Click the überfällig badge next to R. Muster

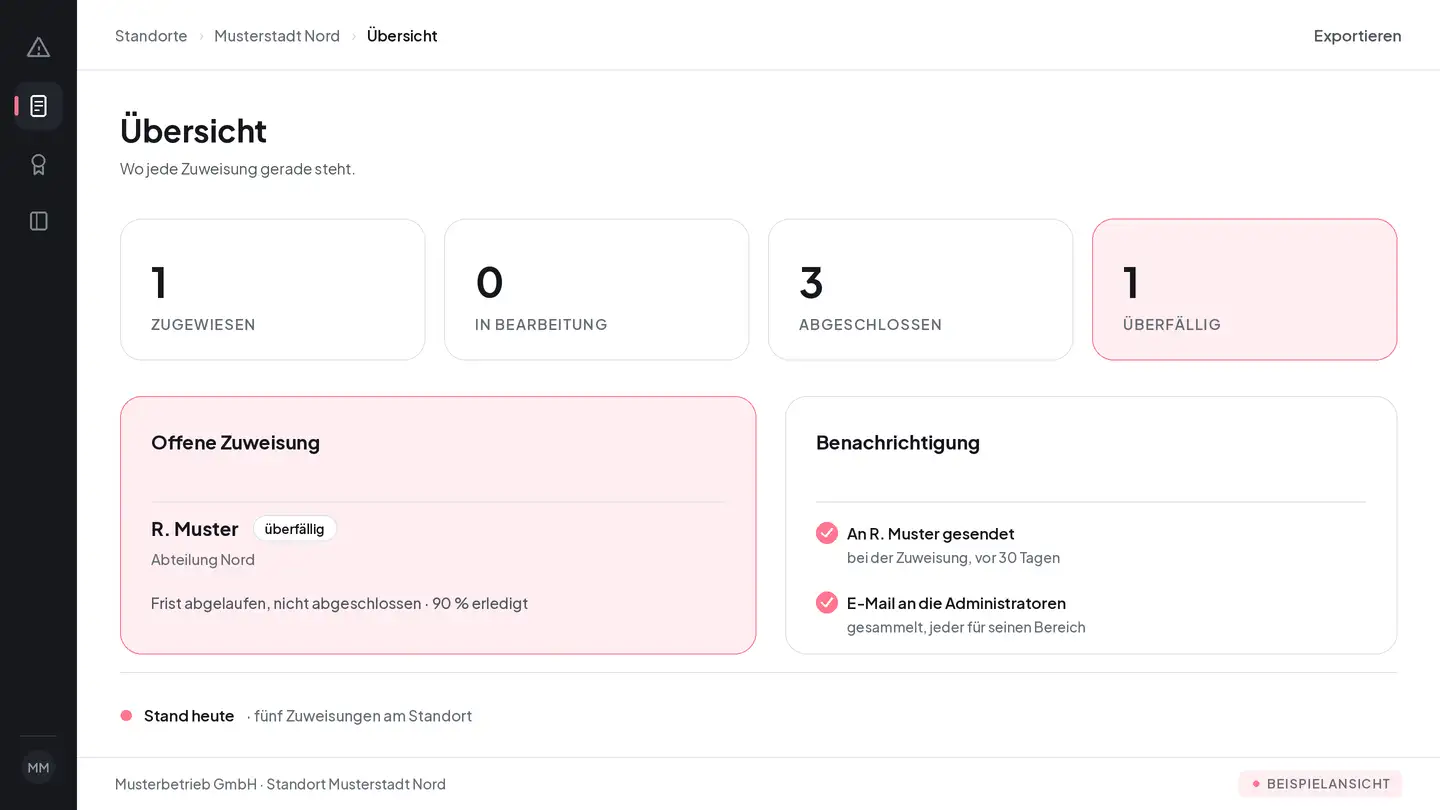click(x=295, y=529)
